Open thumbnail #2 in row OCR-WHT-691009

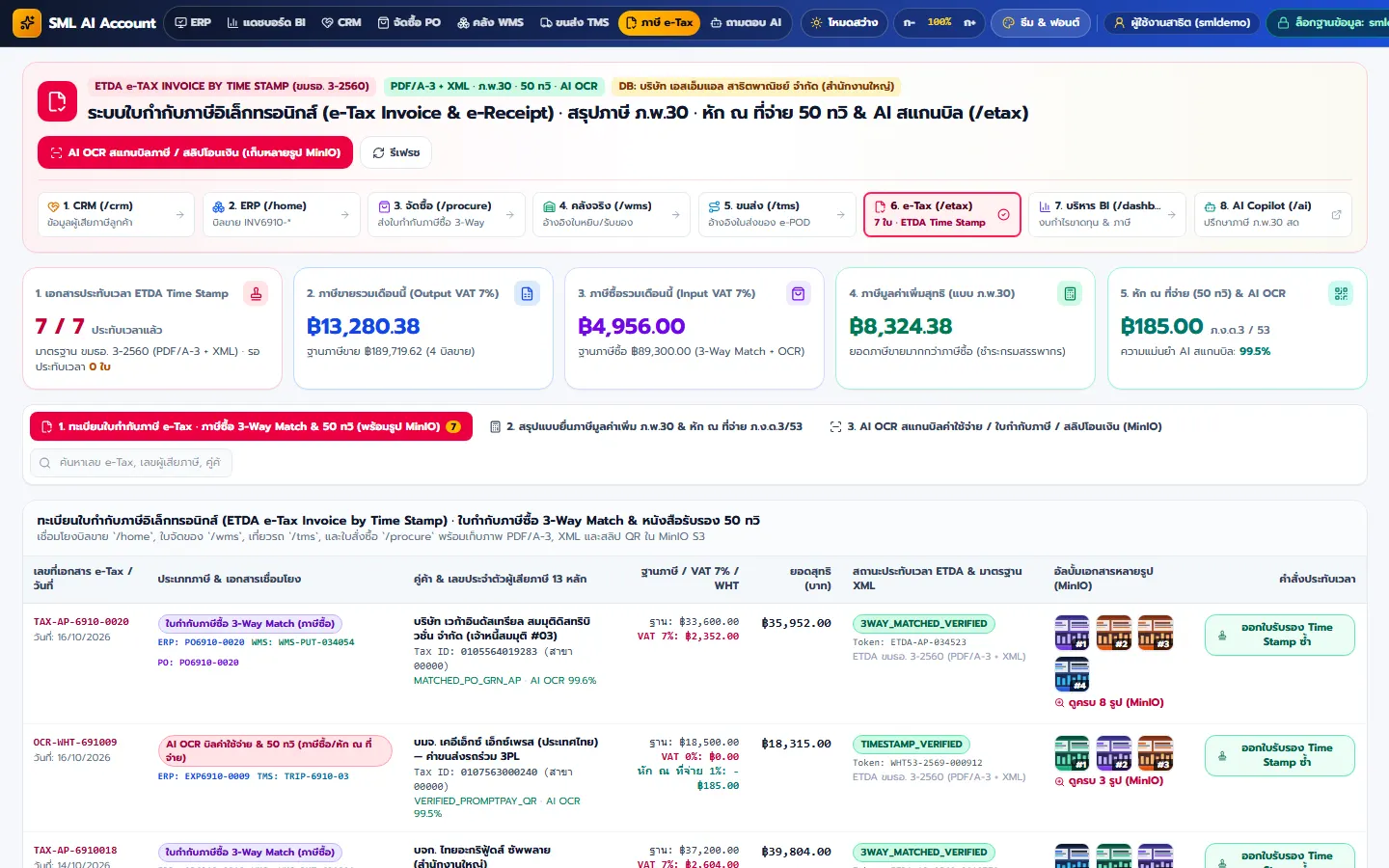(1113, 753)
